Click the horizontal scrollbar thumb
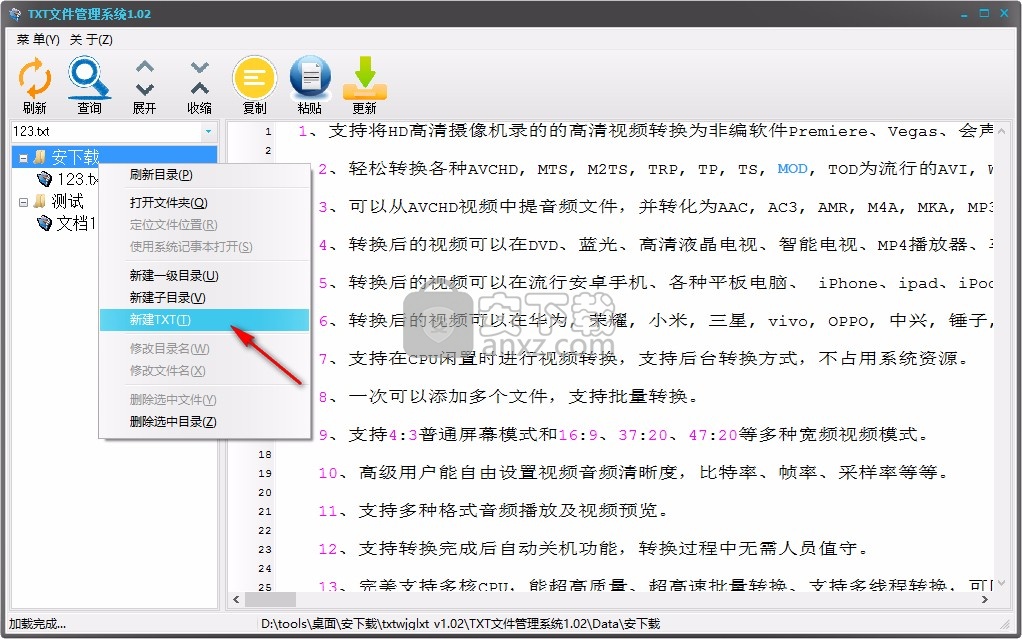The width and height of the screenshot is (1022, 639). [270, 599]
